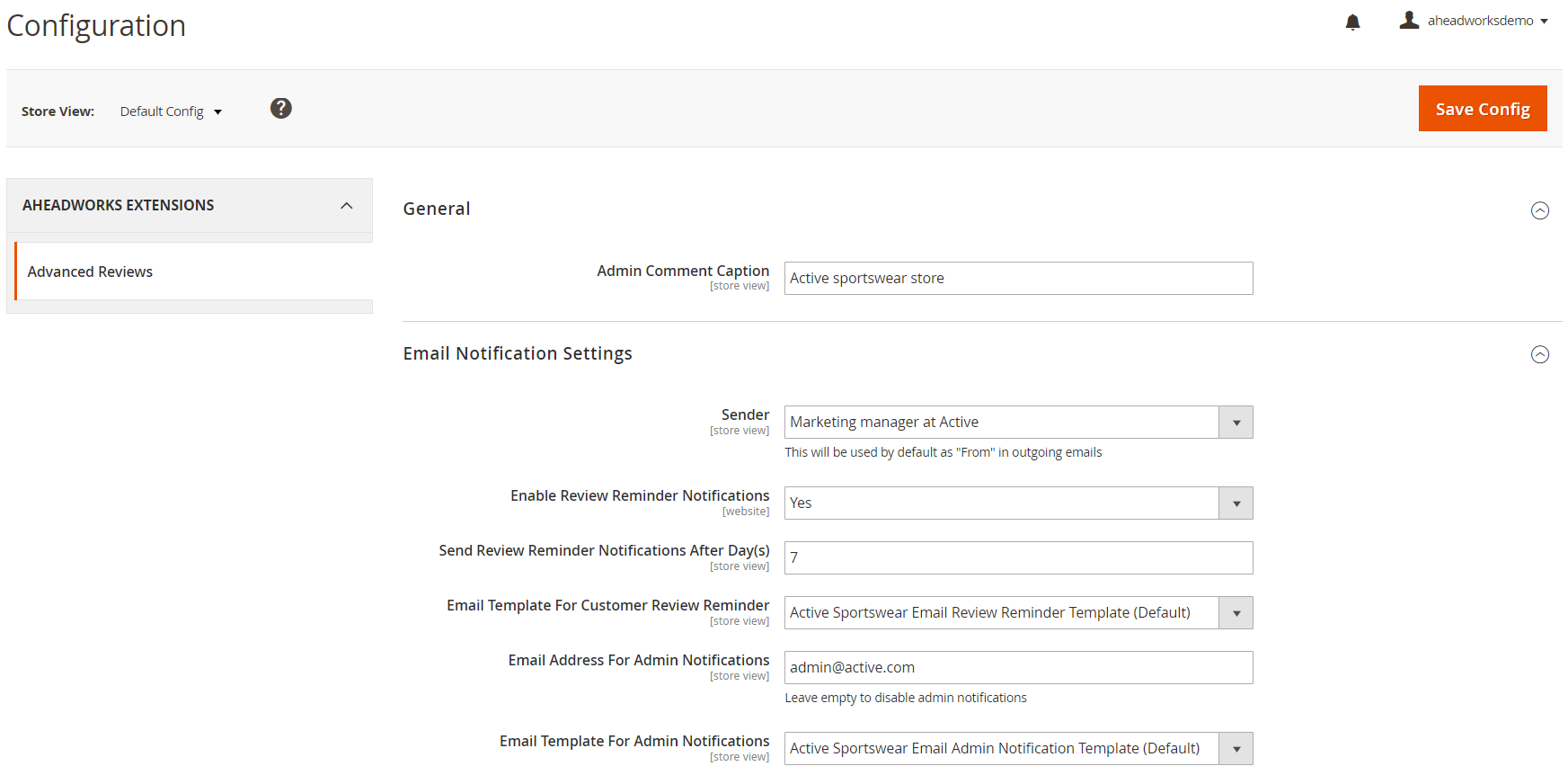The width and height of the screenshot is (1568, 775).
Task: Click the Enable Review Reminder Notifications label
Action: pyautogui.click(x=640, y=495)
